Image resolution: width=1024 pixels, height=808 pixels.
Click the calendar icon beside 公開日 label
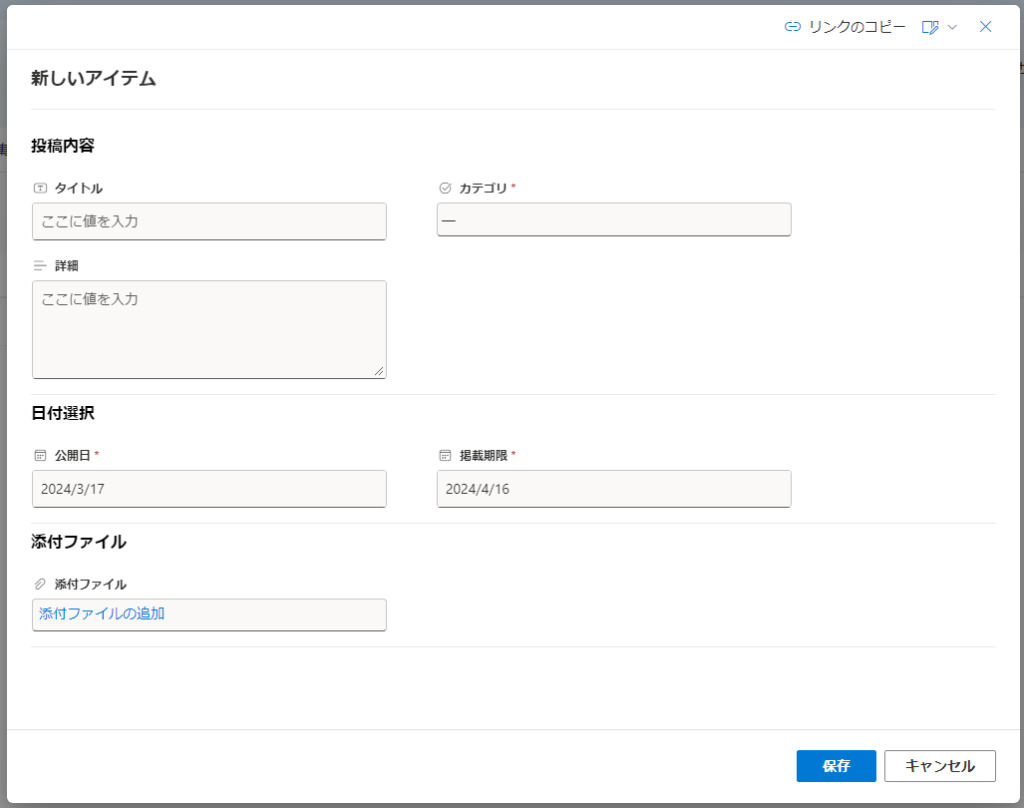[40, 455]
